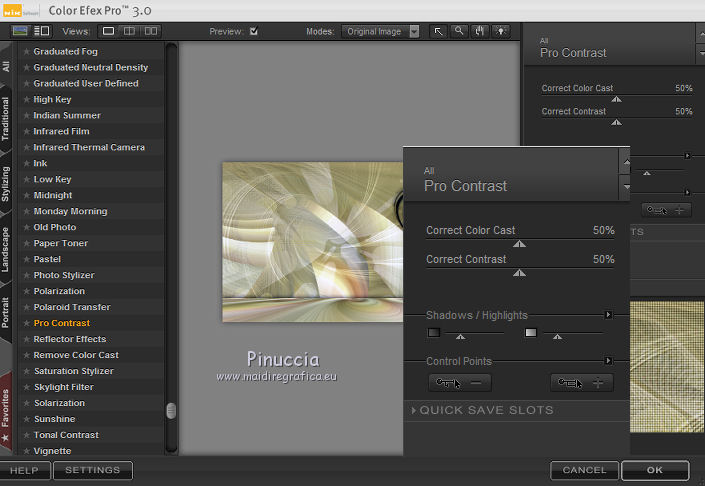The width and height of the screenshot is (705, 486).
Task: Click the shadows slider handle in enlarged panel
Action: pos(460,336)
